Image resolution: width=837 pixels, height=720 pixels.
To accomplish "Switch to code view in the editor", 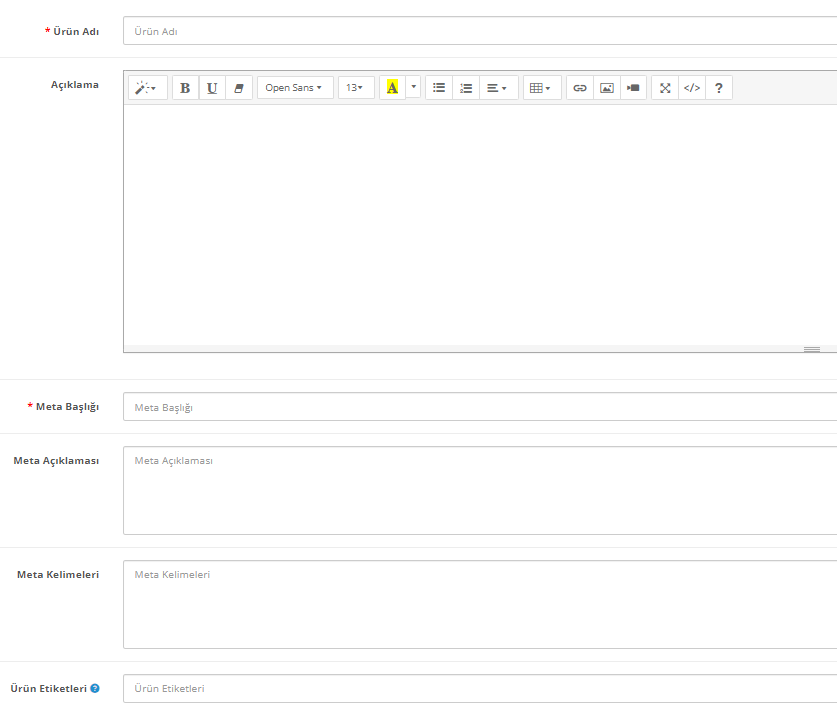I will [692, 88].
